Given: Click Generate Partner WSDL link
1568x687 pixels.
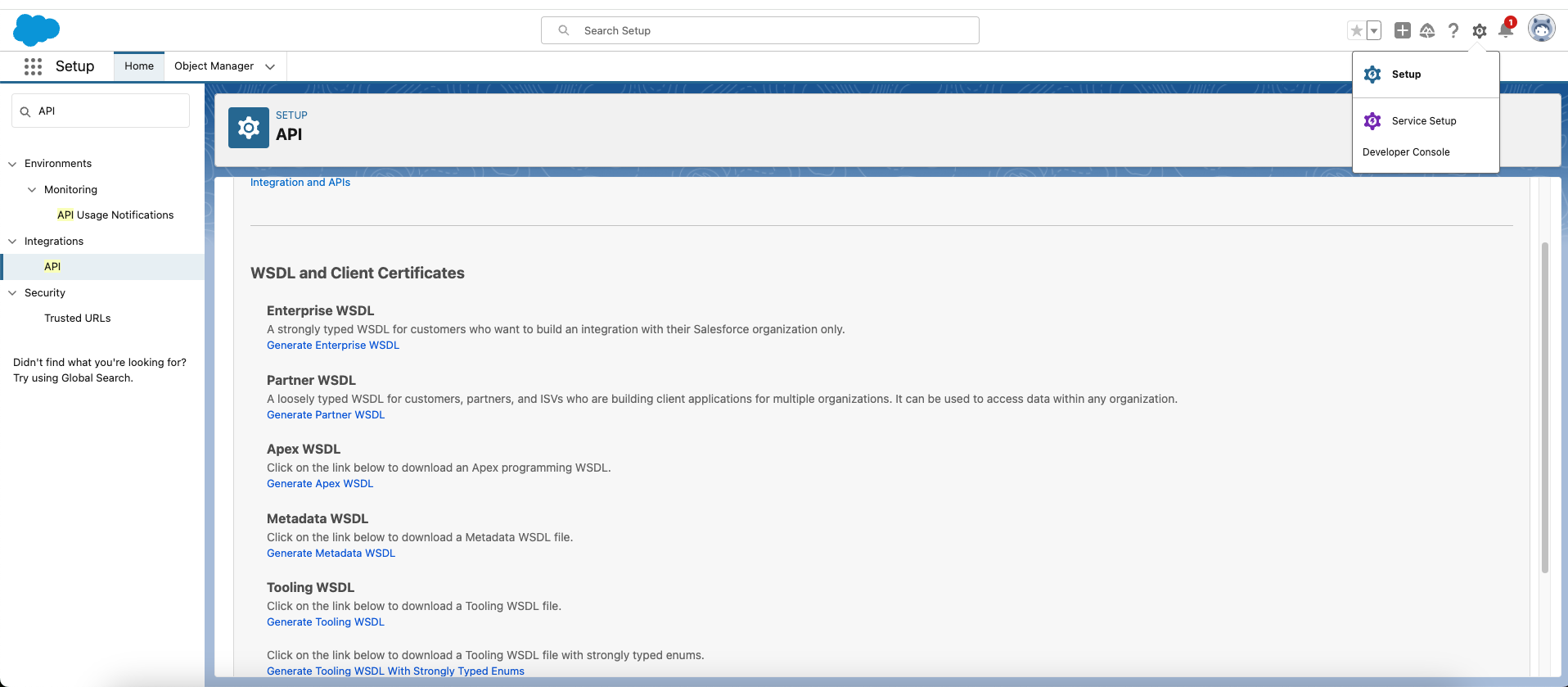Looking at the screenshot, I should [326, 415].
